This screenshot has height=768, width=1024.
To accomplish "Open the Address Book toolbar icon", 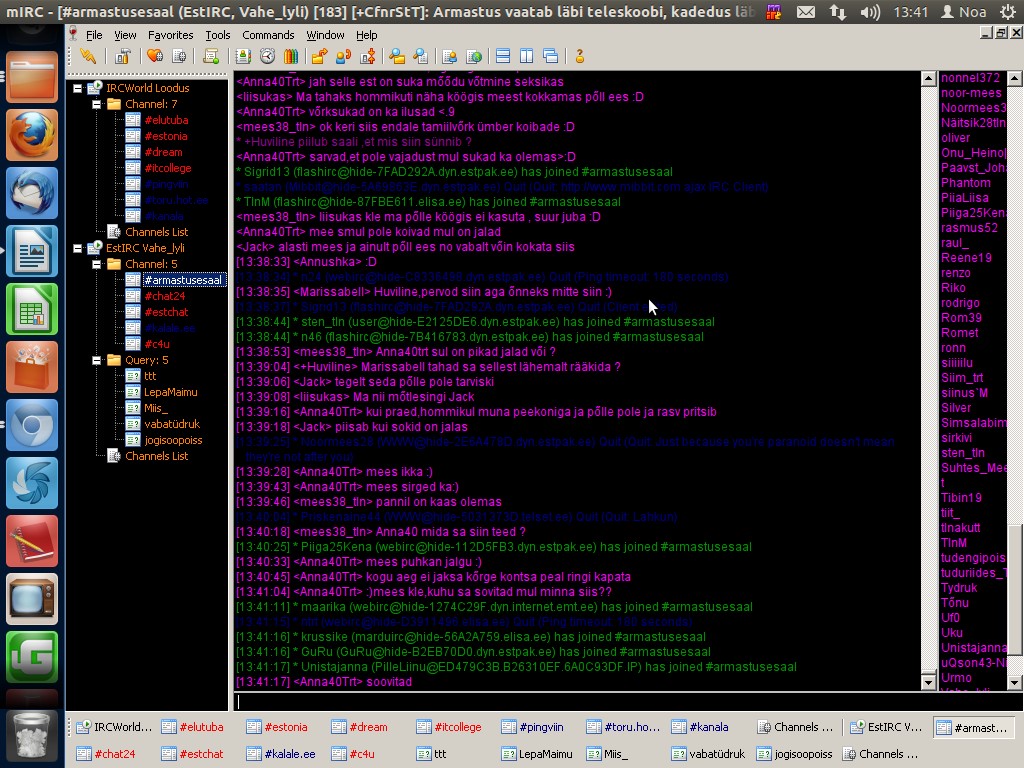I will (x=243, y=57).
